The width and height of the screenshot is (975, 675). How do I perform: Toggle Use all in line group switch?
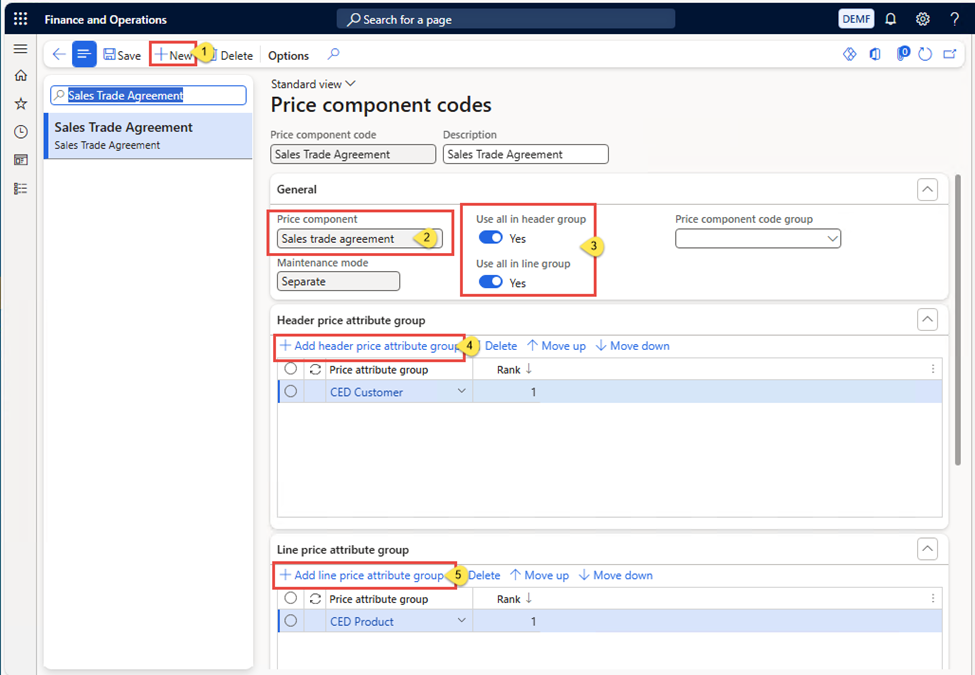pyautogui.click(x=491, y=282)
